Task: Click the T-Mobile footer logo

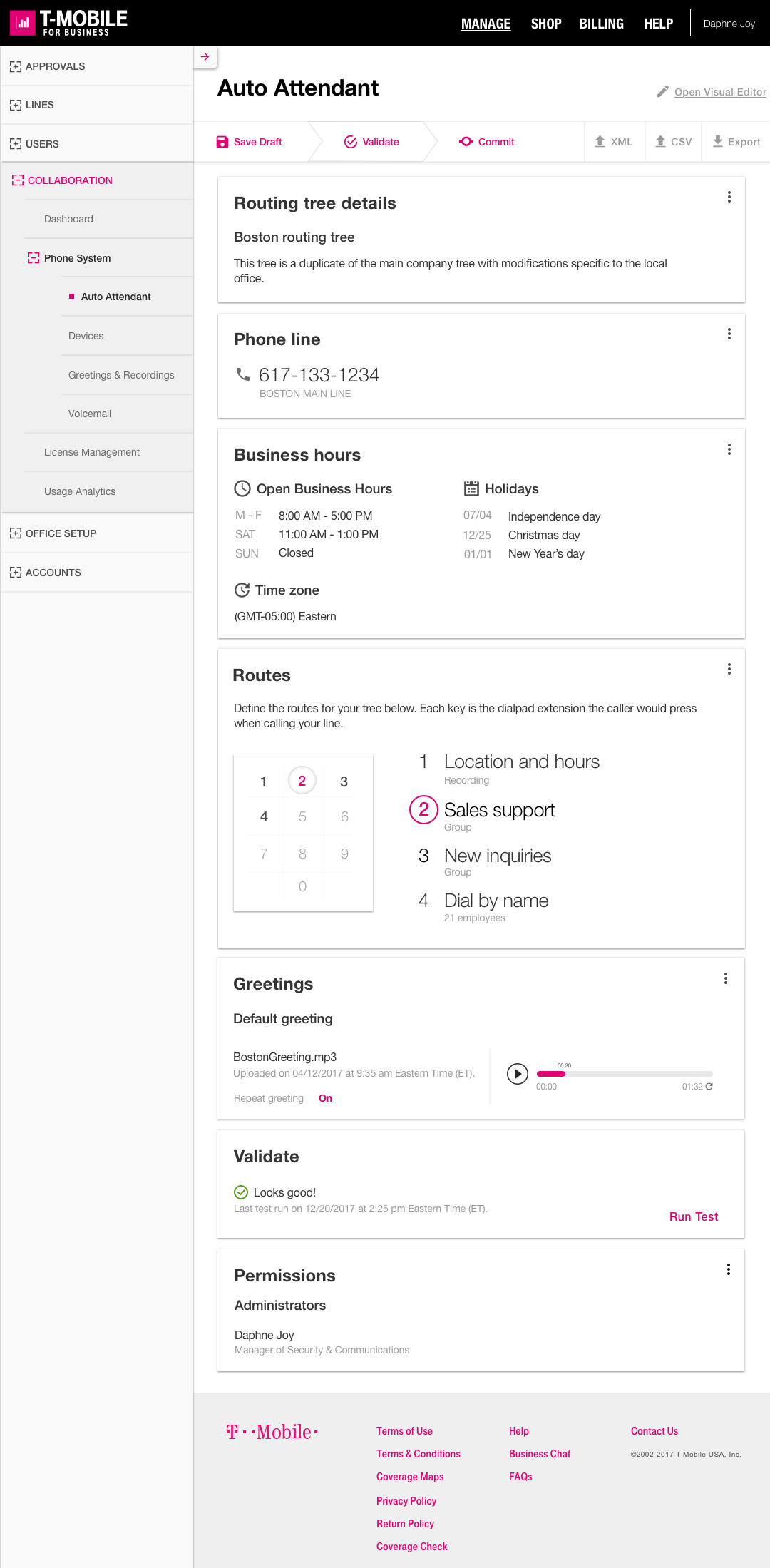Action: click(x=272, y=1432)
